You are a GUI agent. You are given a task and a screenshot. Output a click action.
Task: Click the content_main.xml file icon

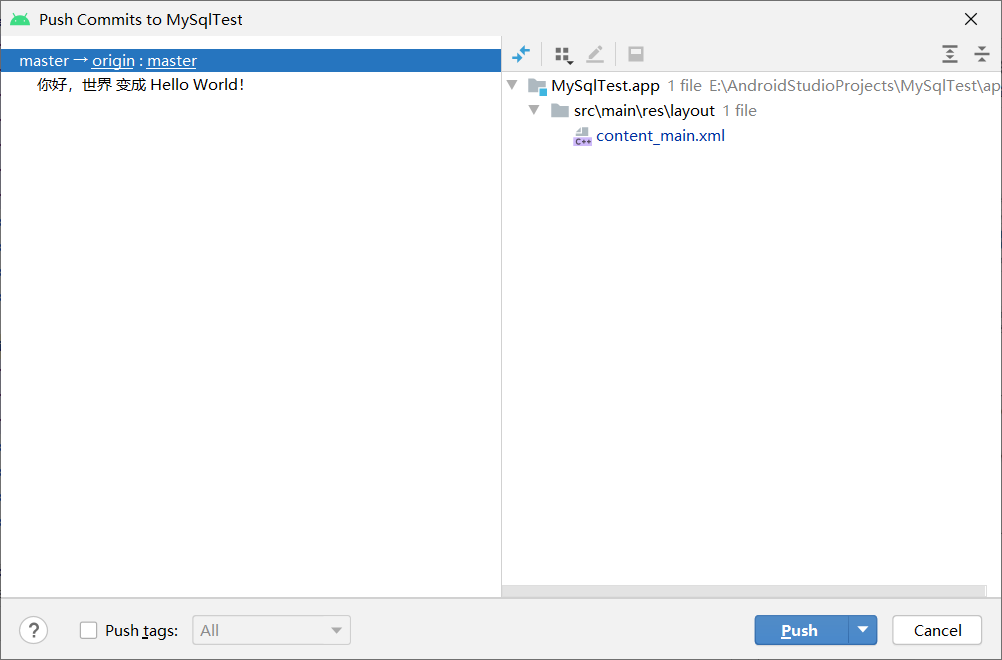coord(583,136)
